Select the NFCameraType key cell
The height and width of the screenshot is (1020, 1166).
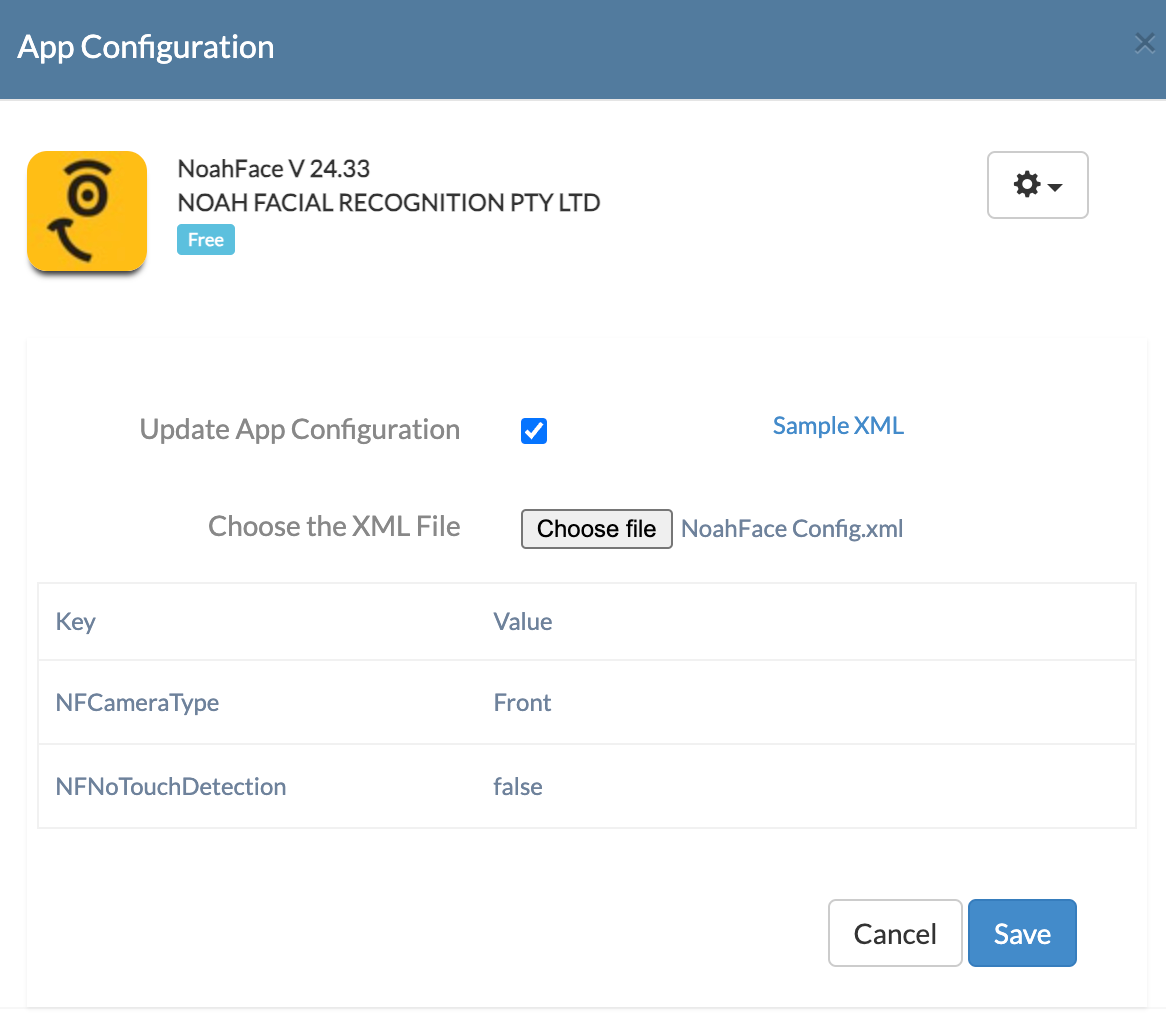[257, 703]
